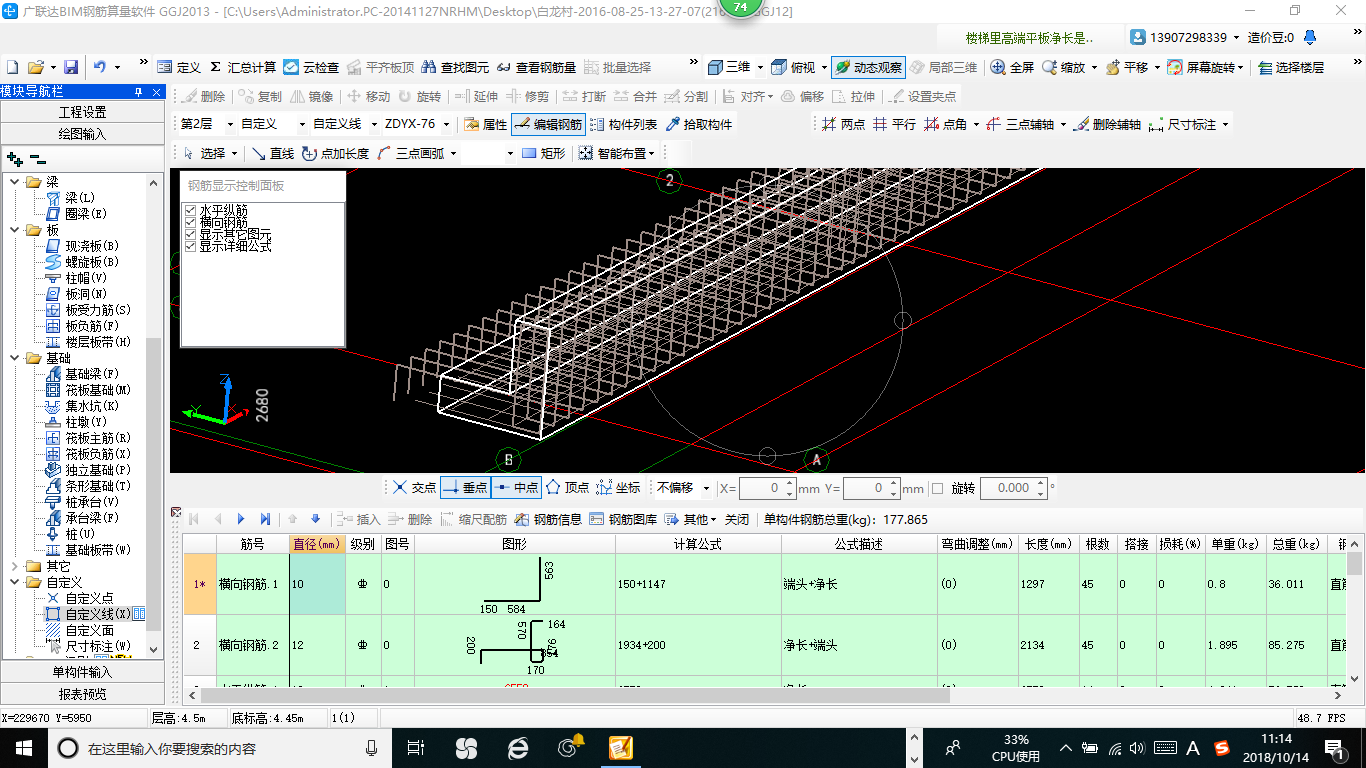Open Windows Start menu
This screenshot has height=768, width=1366.
tap(22, 747)
